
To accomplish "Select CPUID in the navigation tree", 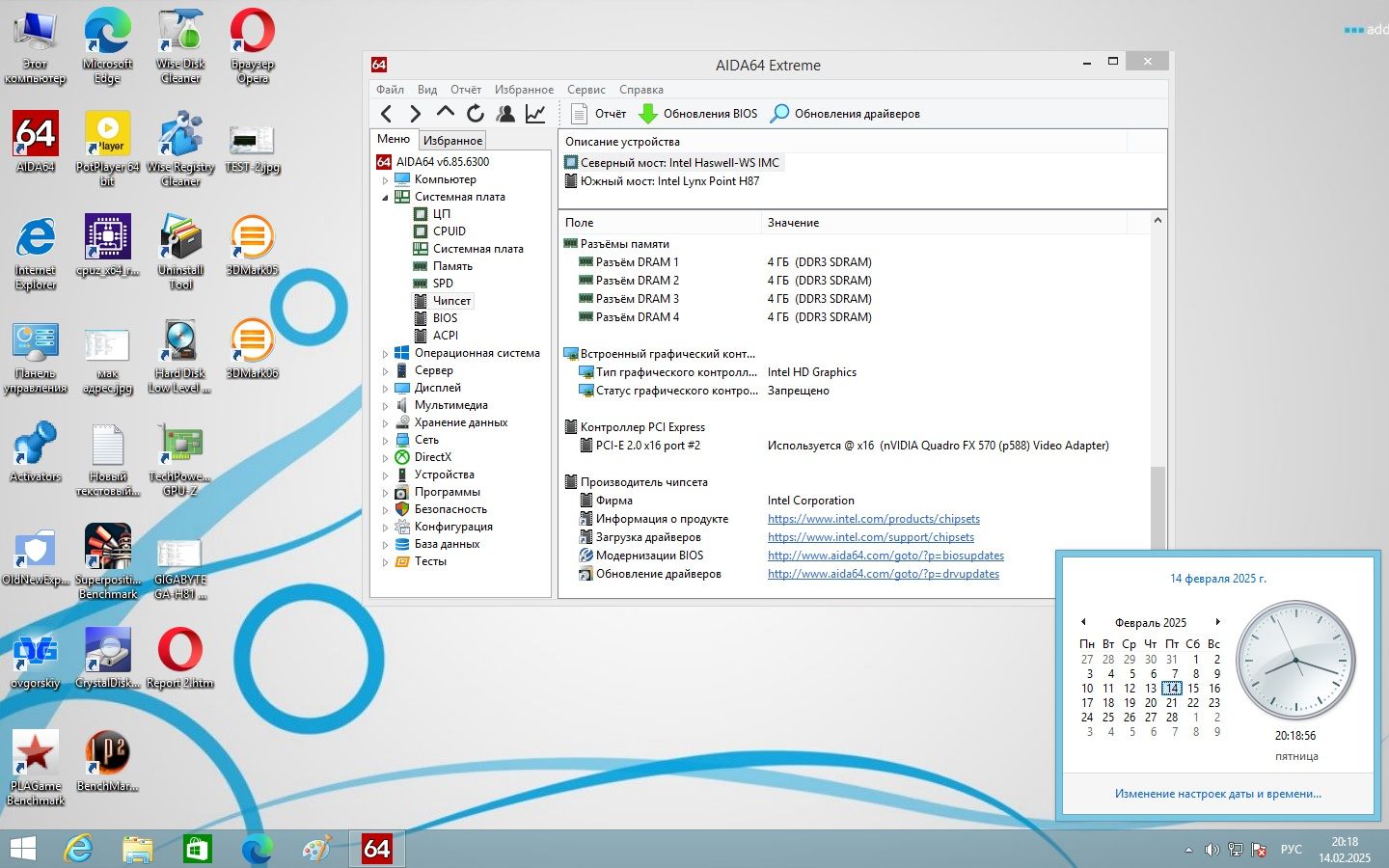I will 449,231.
